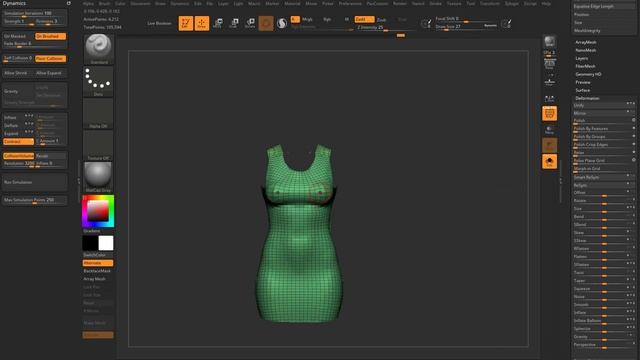Select the Move transform icon

coord(218,23)
